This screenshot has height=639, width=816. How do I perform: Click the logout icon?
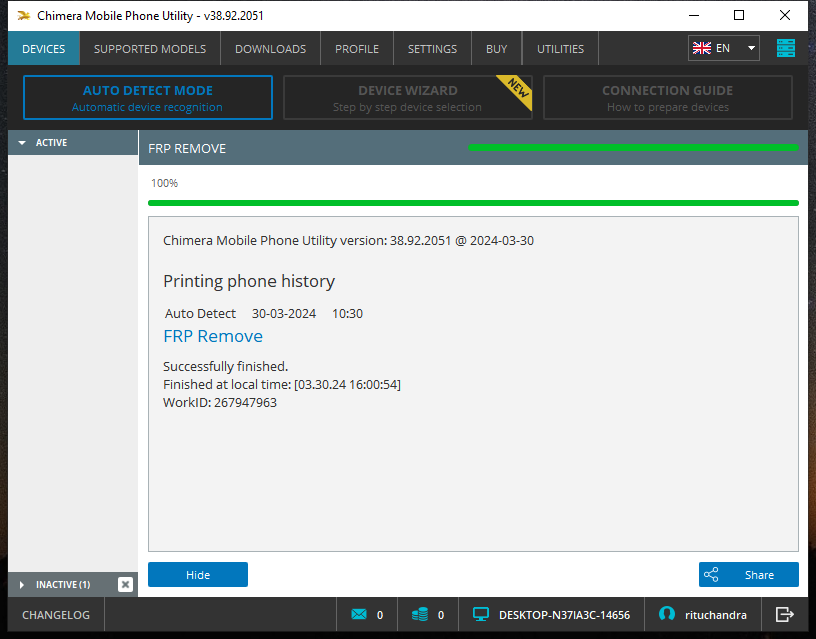point(784,615)
